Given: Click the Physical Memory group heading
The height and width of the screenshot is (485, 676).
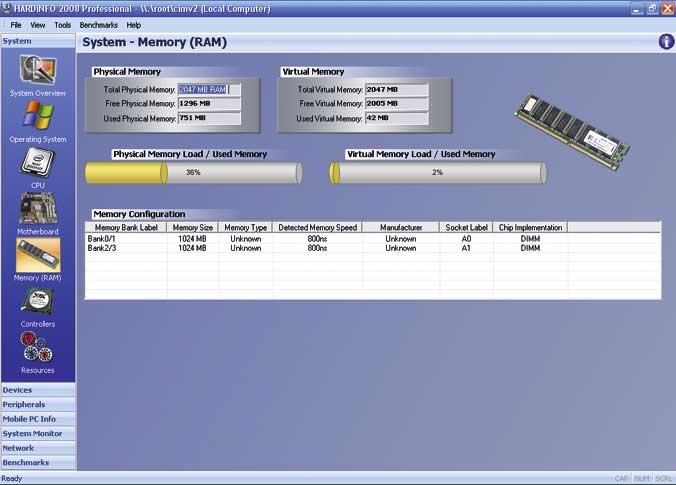Looking at the screenshot, I should [127, 72].
